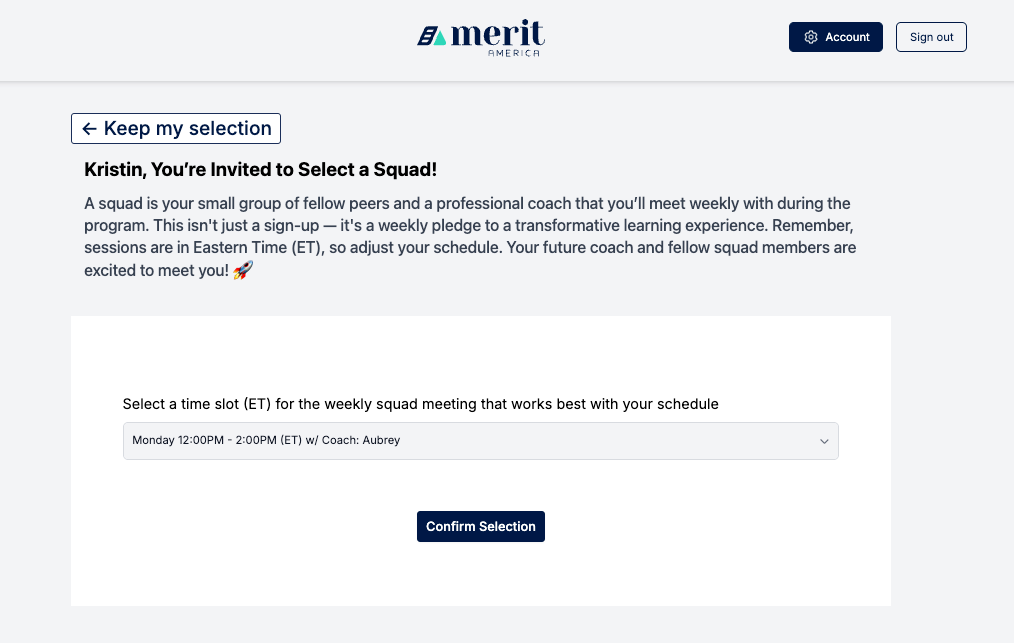Click the word "Kristin" in the heading
1014x643 pixels.
coord(113,170)
